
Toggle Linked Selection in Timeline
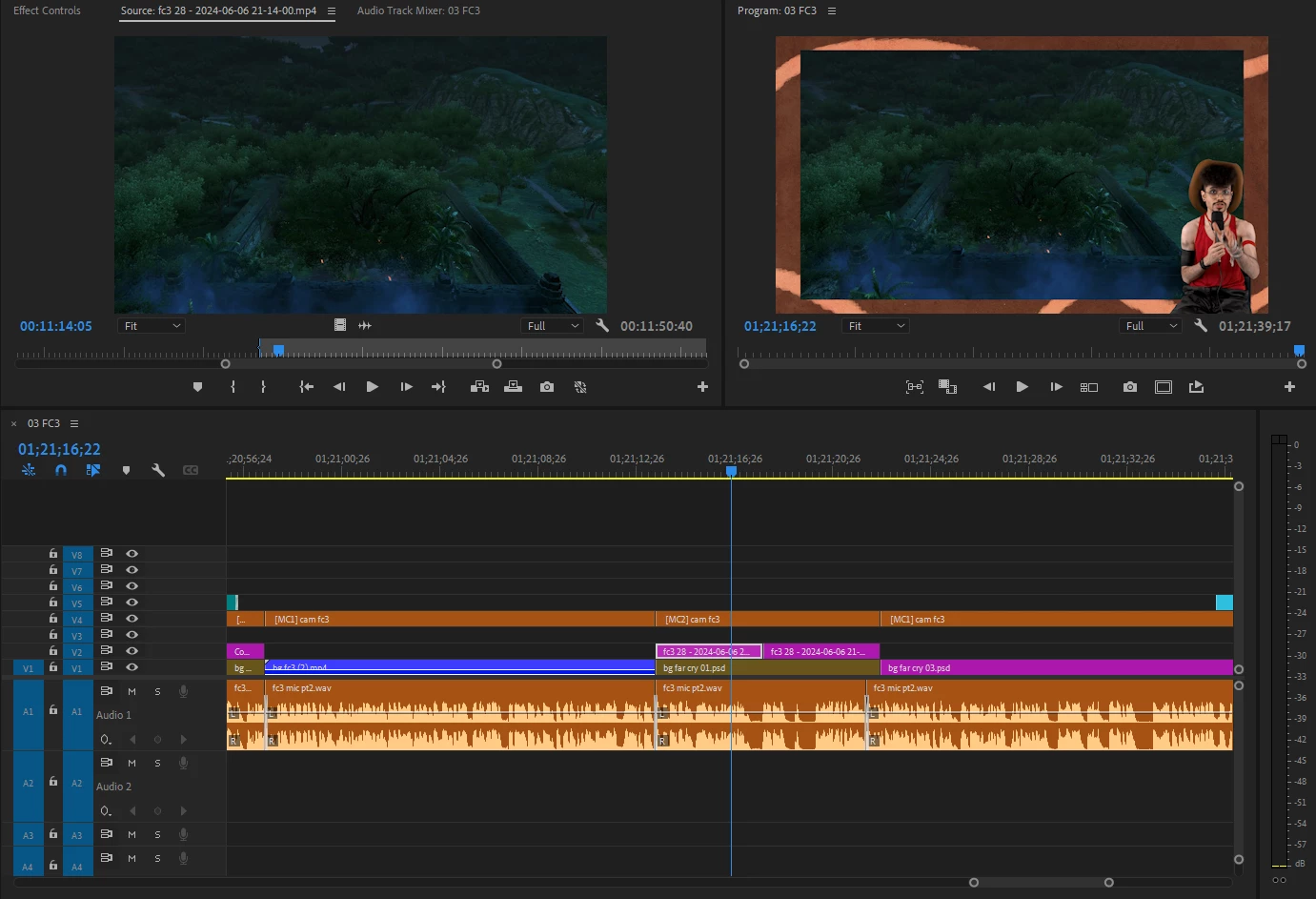[92, 470]
